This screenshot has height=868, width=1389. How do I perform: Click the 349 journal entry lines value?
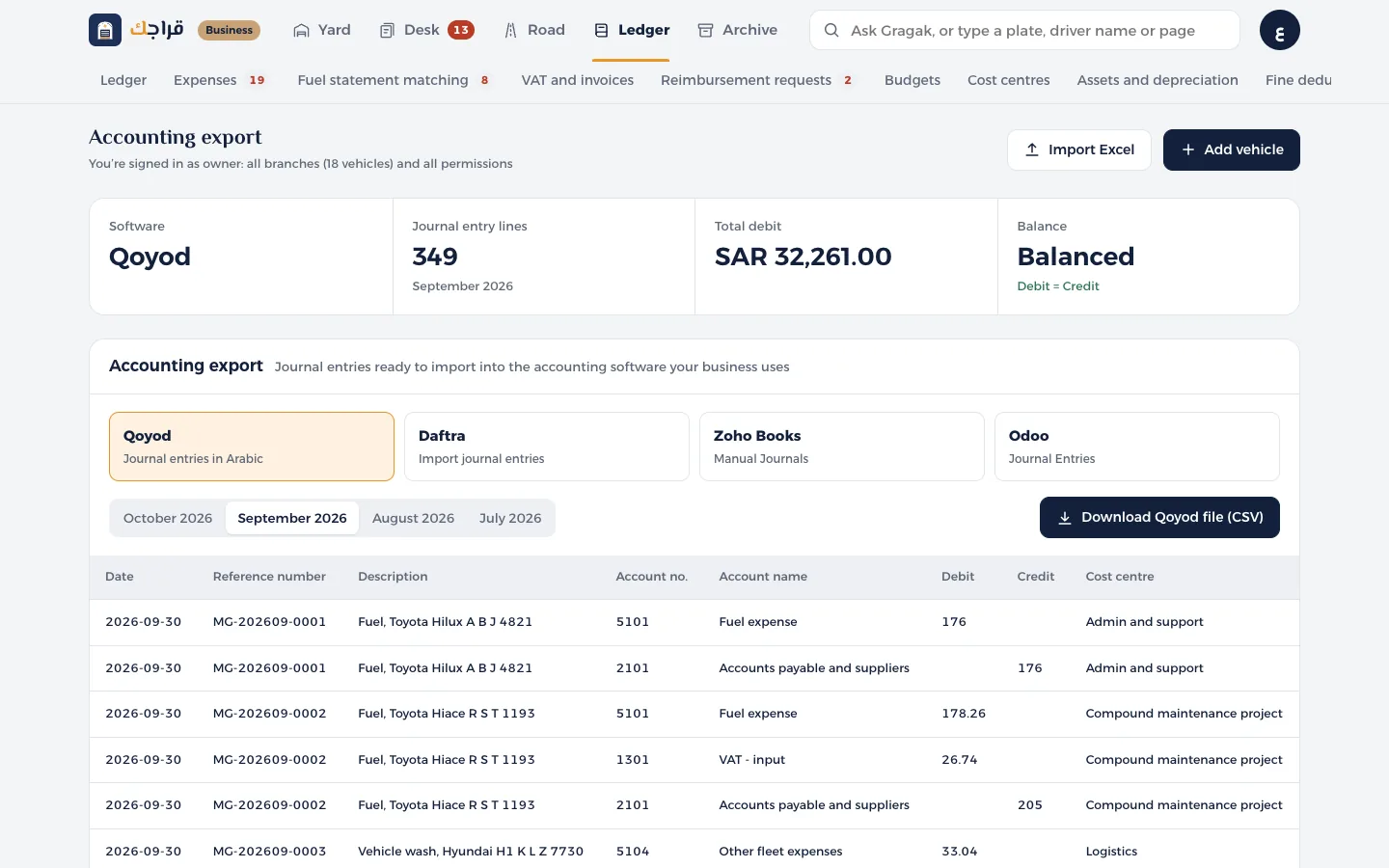coord(435,257)
